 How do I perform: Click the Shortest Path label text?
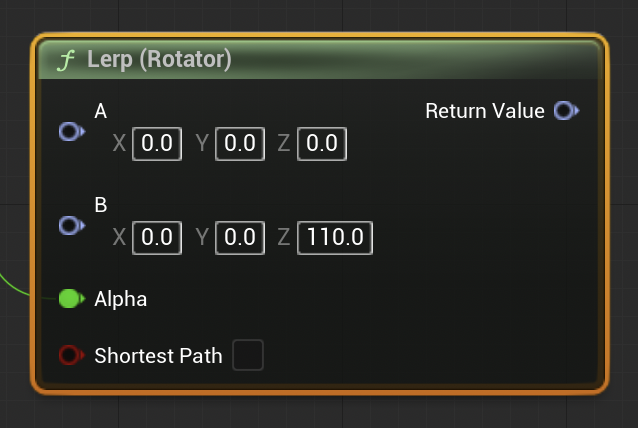click(158, 356)
